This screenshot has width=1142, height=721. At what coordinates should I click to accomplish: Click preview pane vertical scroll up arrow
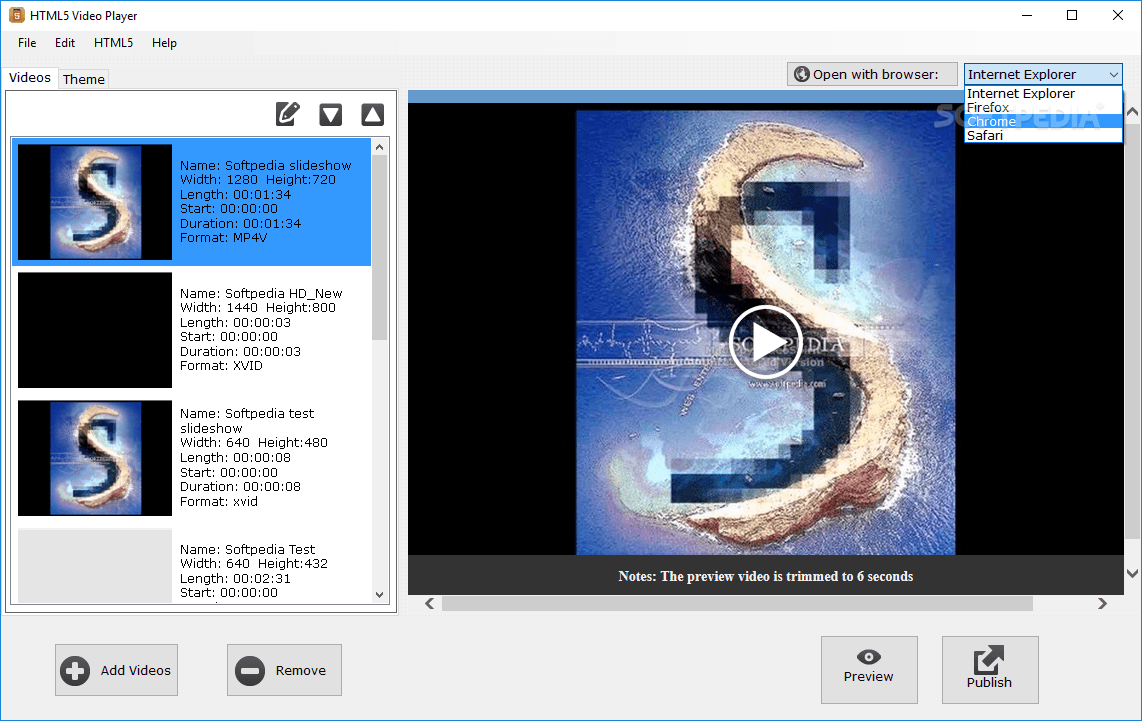tap(1133, 112)
